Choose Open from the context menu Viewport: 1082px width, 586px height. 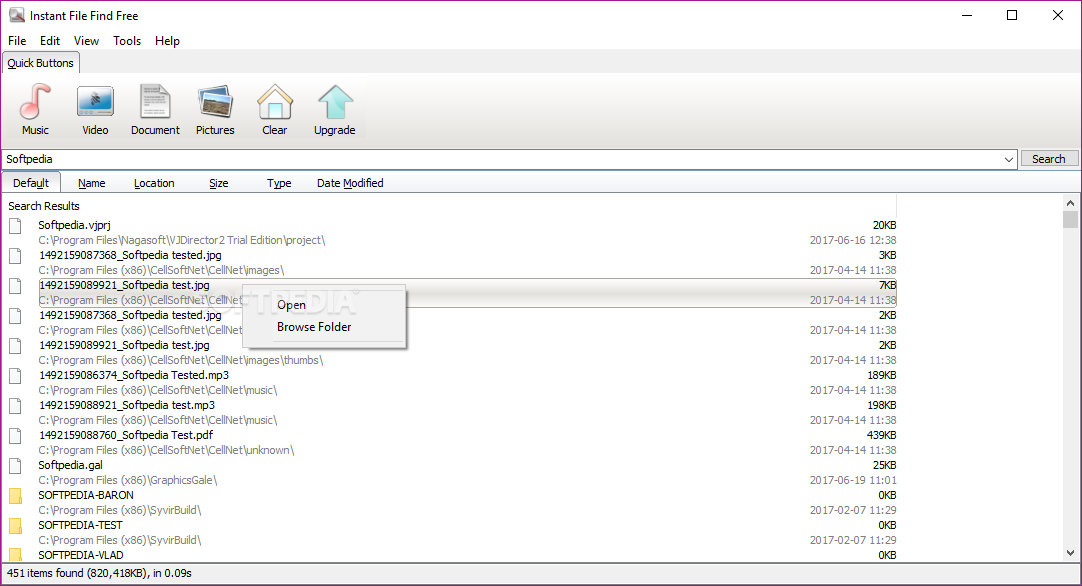click(x=291, y=305)
